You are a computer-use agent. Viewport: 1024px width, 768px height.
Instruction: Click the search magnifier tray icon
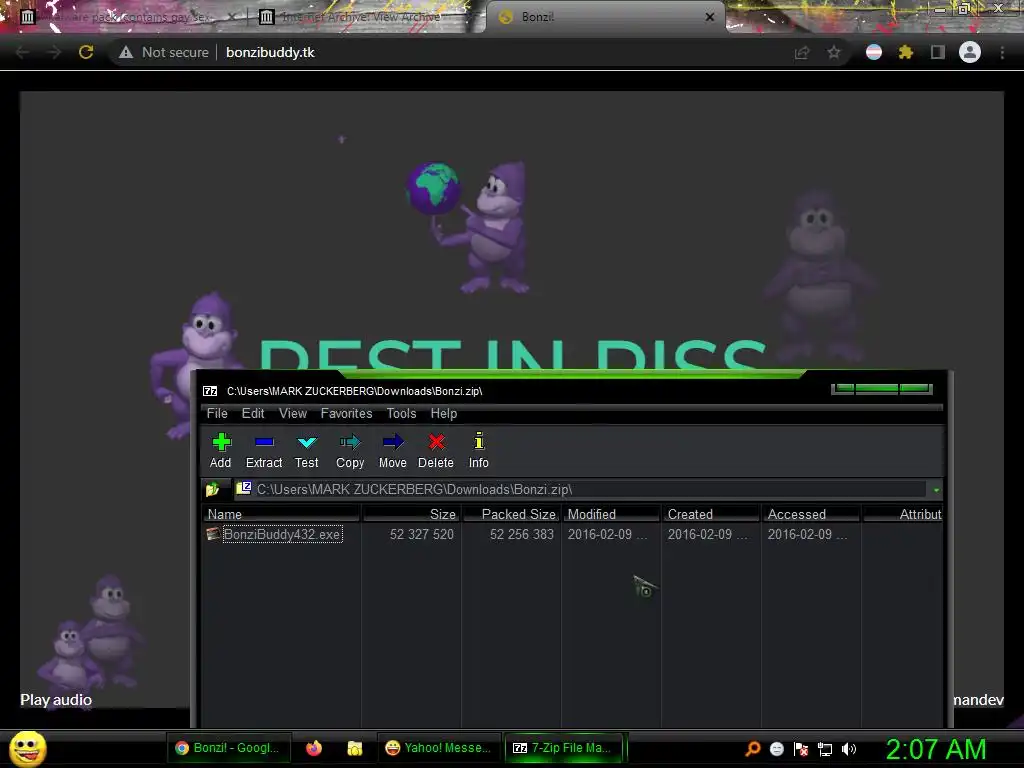tap(752, 749)
